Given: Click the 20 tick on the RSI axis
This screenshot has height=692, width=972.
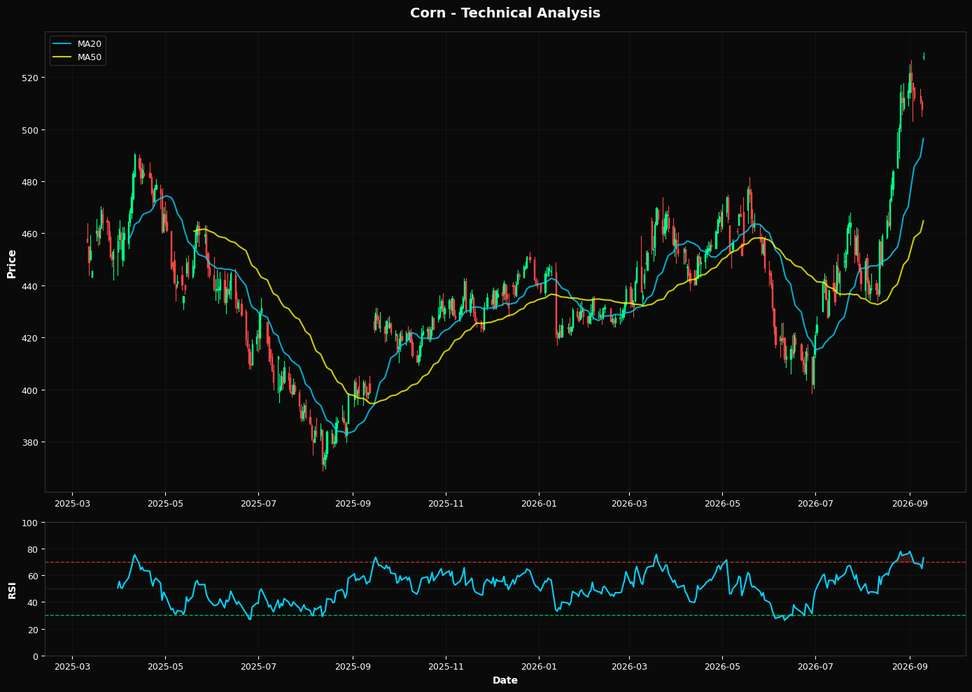Looking at the screenshot, I should click(x=34, y=630).
